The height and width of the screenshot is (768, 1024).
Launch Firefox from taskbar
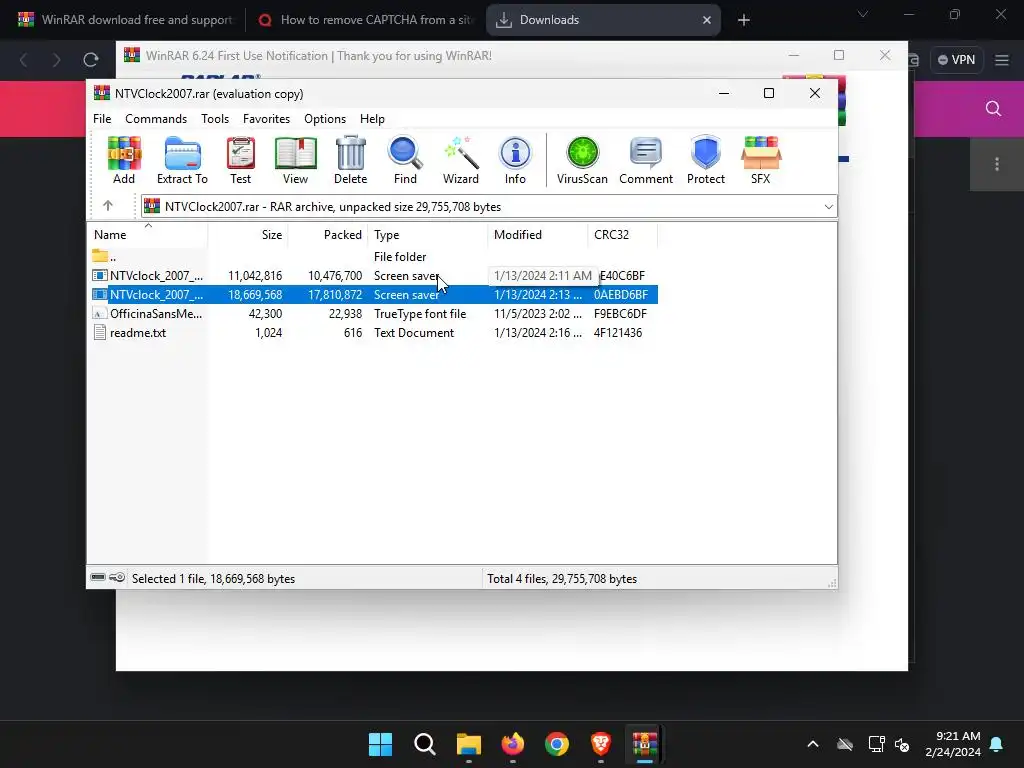tap(513, 744)
